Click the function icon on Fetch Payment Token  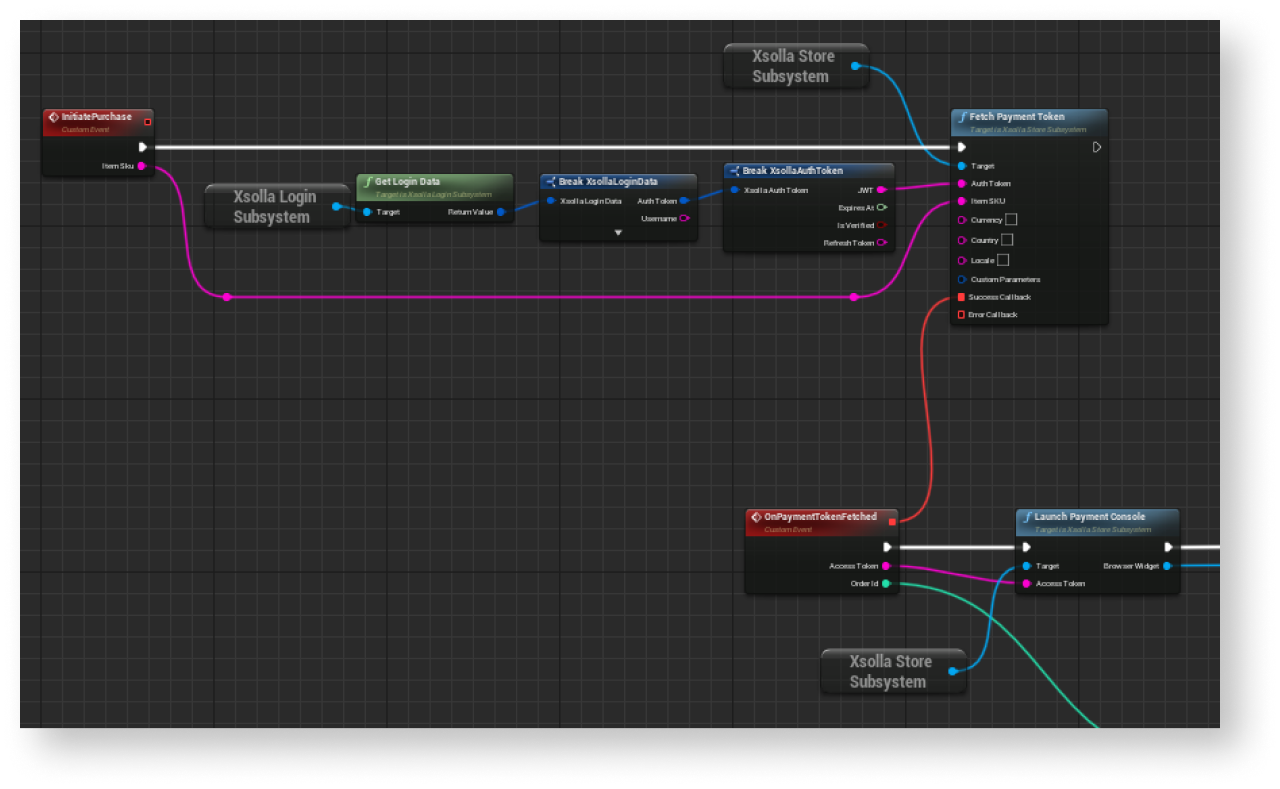(962, 117)
